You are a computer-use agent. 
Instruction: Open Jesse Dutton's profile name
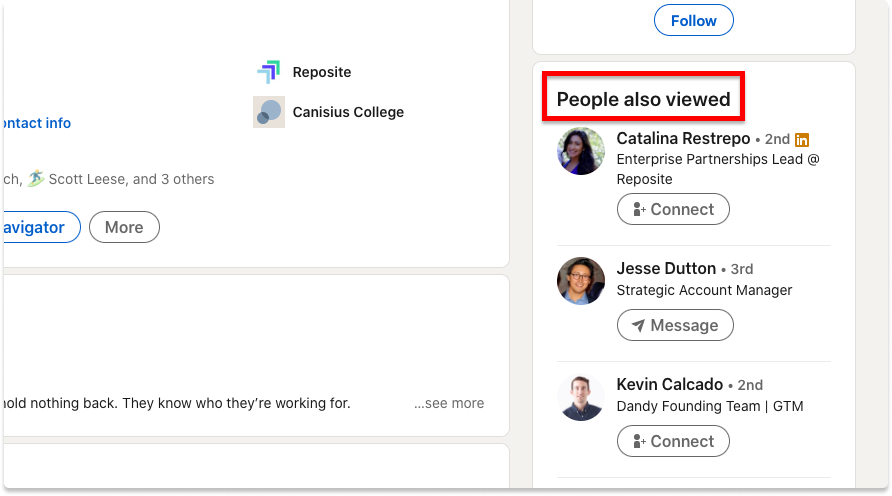(666, 268)
